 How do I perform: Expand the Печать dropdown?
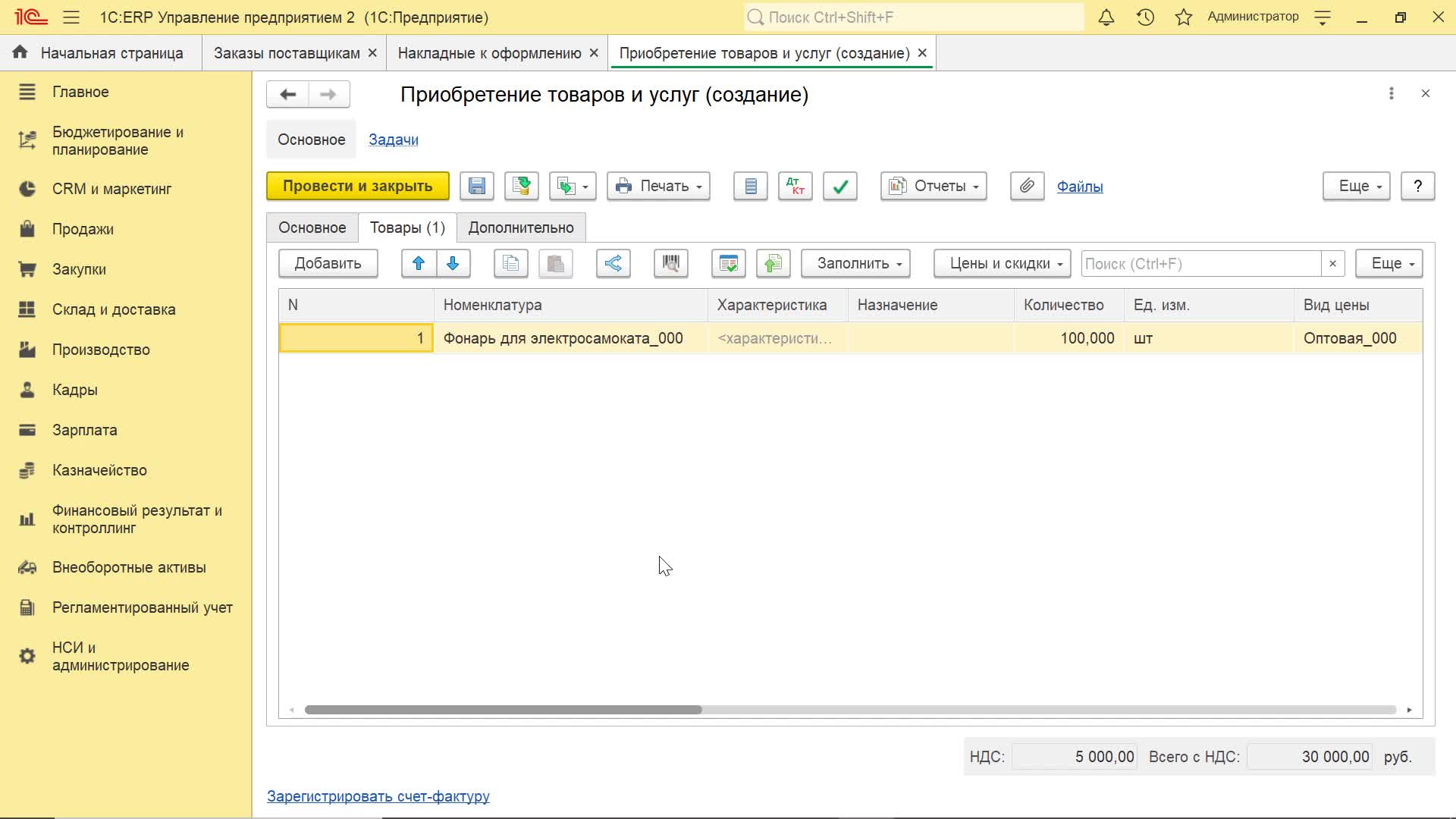click(x=658, y=186)
